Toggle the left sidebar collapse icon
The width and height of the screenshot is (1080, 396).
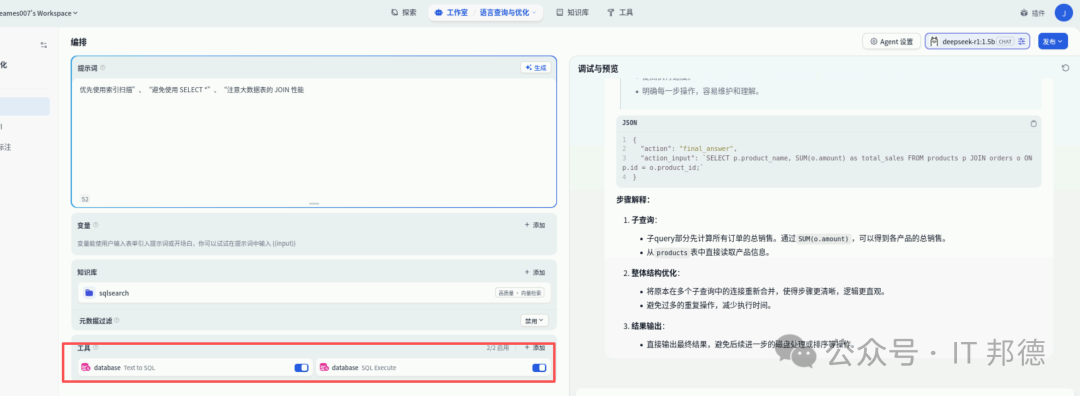[x=43, y=45]
